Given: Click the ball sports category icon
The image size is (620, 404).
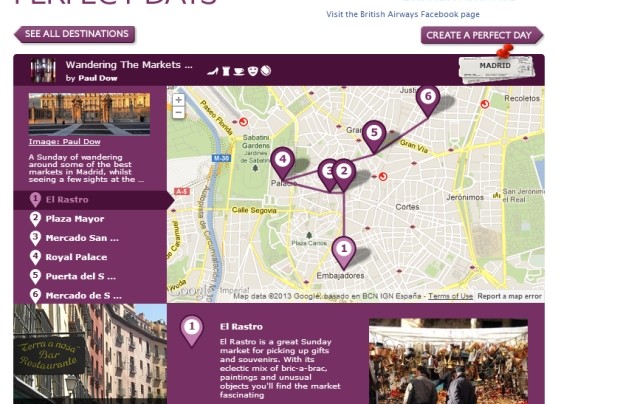Looking at the screenshot, I should coord(266,71).
